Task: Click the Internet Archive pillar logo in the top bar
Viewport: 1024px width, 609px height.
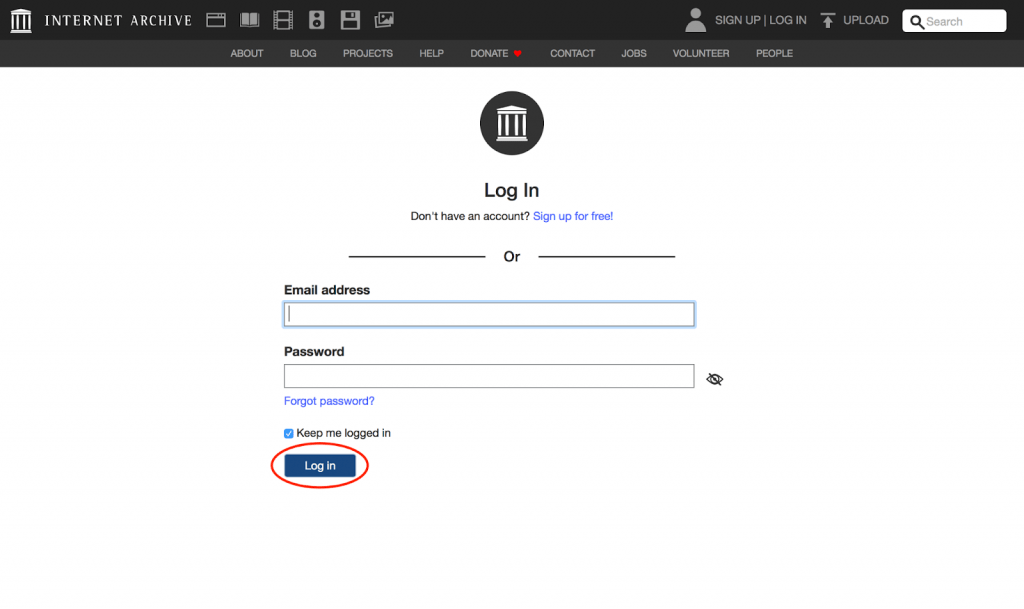Action: tap(21, 20)
